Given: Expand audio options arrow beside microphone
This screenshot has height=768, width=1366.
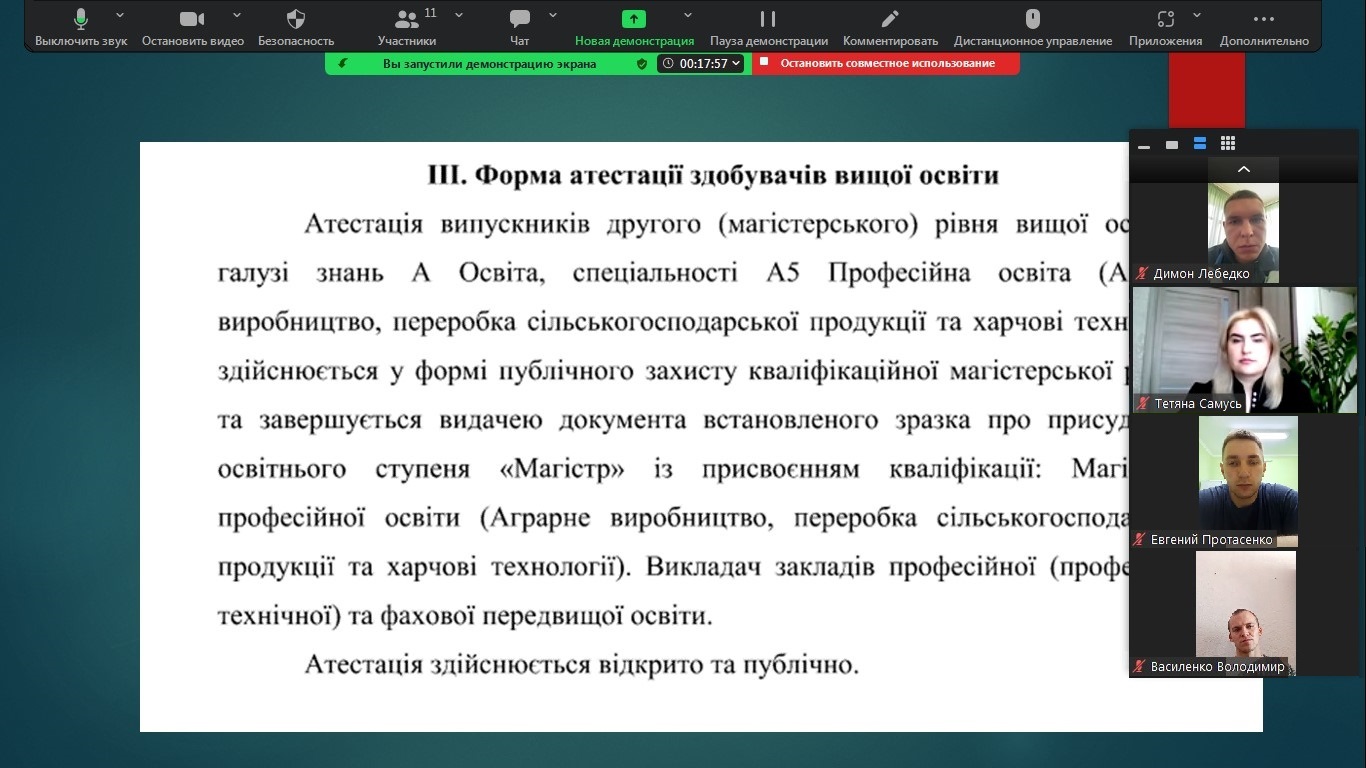Looking at the screenshot, I should click(120, 15).
